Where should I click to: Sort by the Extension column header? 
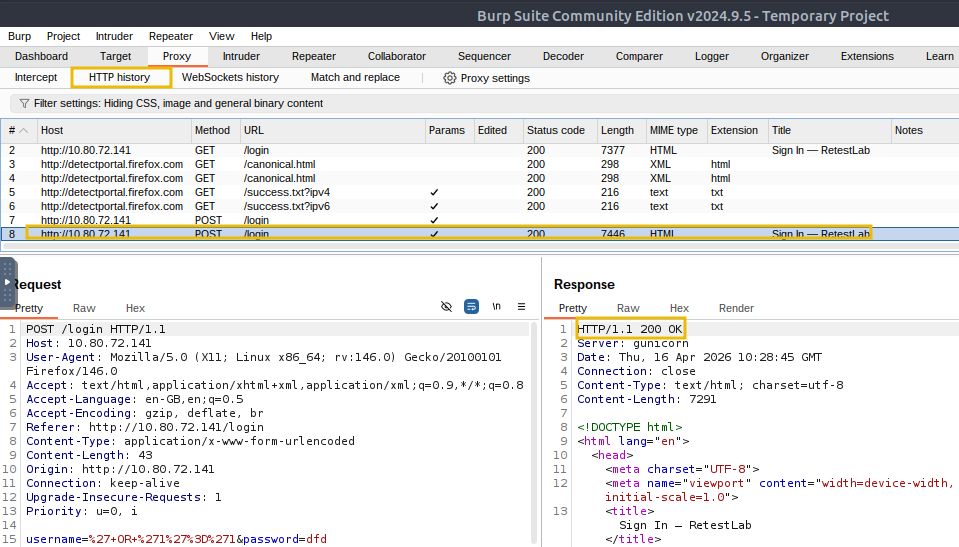pos(738,130)
